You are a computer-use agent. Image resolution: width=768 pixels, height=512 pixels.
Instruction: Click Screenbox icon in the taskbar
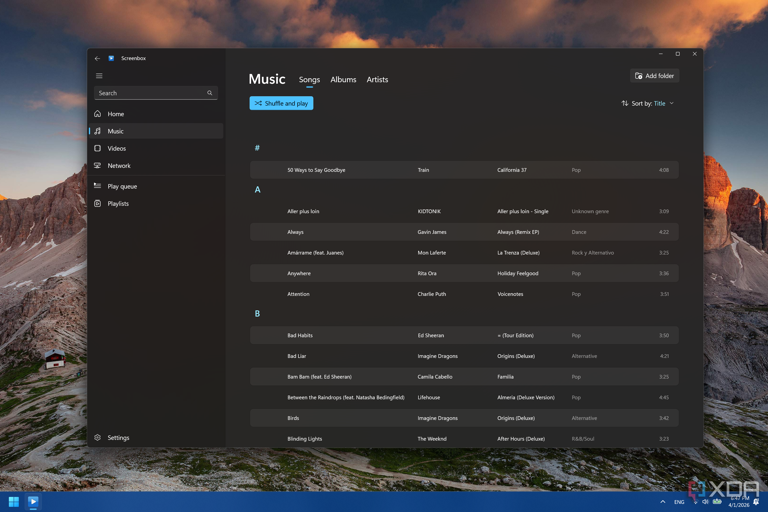pyautogui.click(x=33, y=502)
